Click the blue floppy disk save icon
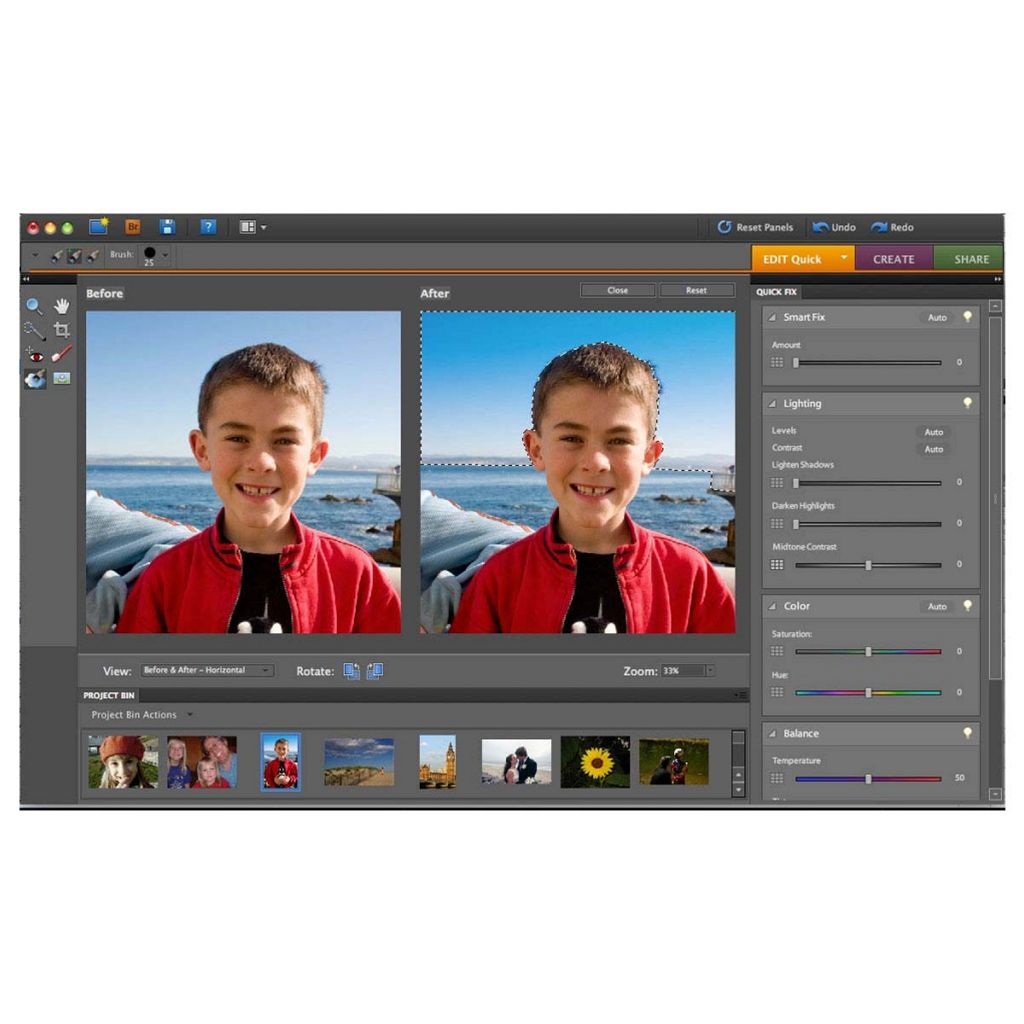Viewport: 1024px width, 1024px height. (x=168, y=227)
